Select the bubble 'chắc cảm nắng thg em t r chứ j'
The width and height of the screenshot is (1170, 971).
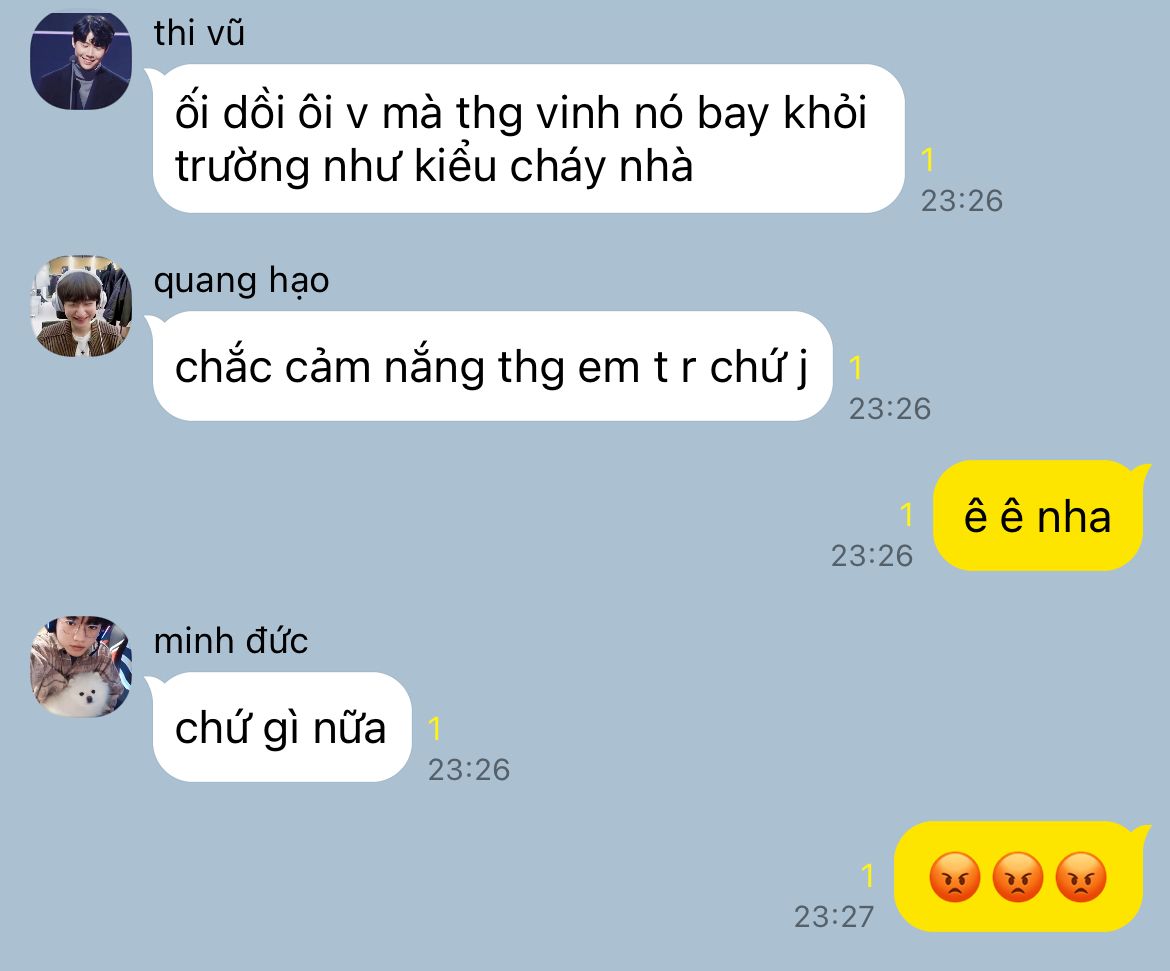coord(492,366)
